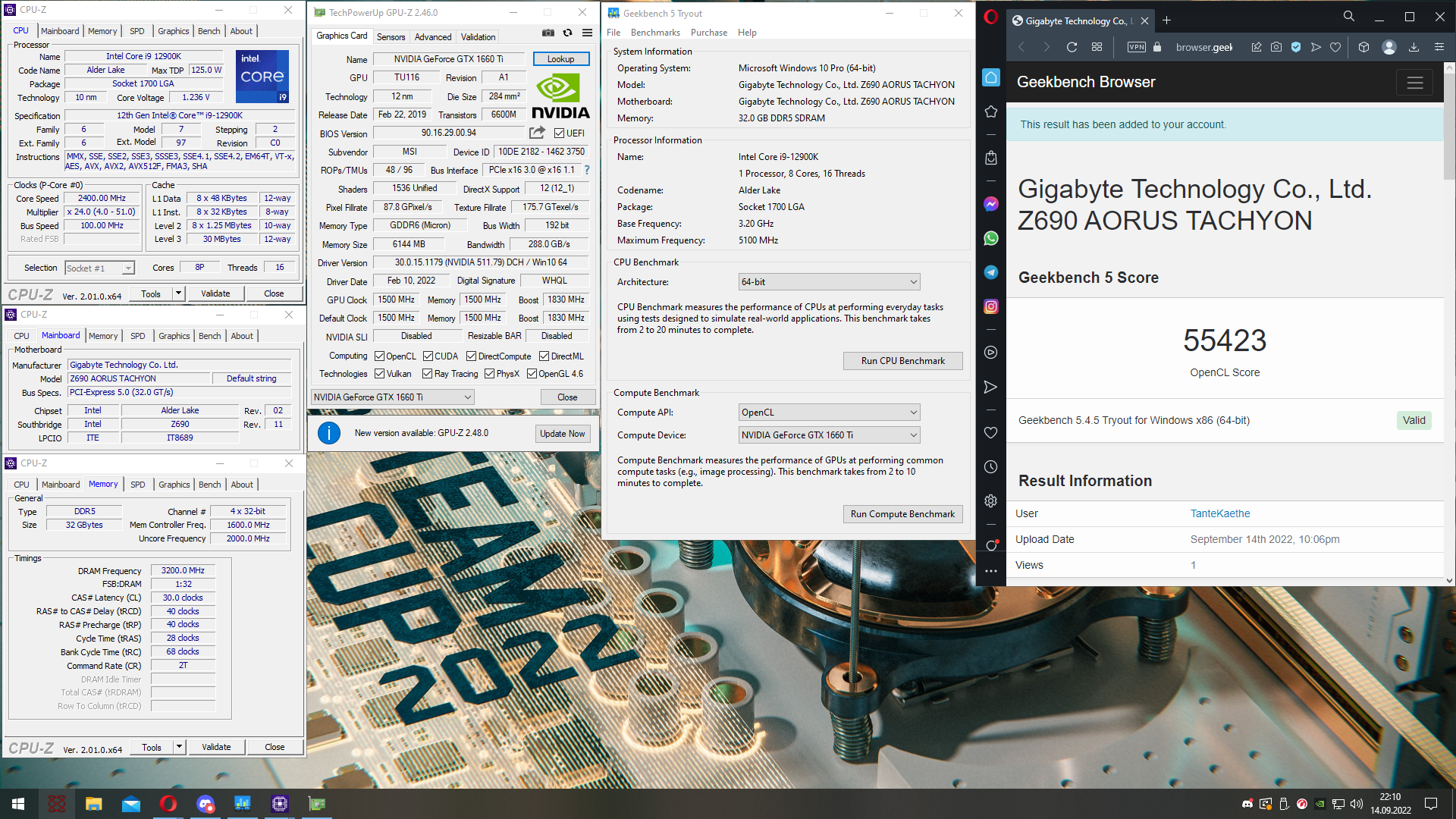Open Opera Easy Setup sliders icon
Image resolution: width=1456 pixels, height=819 pixels.
click(x=1439, y=47)
